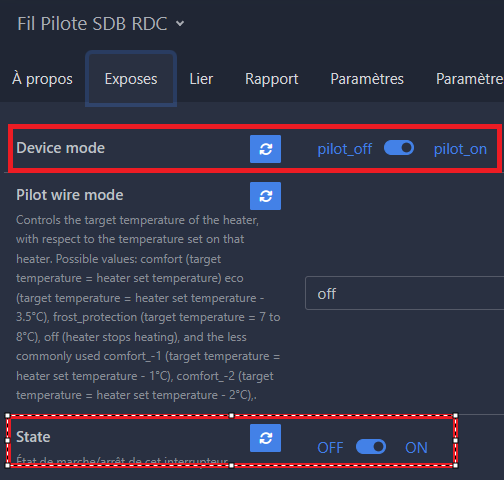Click the ON label for State
This screenshot has height=480, width=504.
(x=416, y=448)
